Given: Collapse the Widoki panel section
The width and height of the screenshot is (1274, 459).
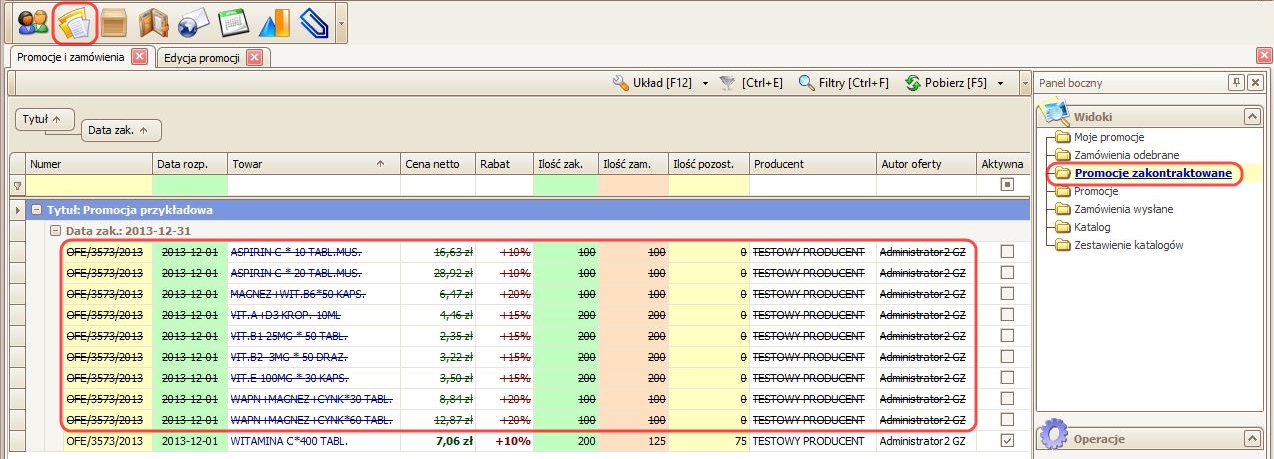Looking at the screenshot, I should [x=1250, y=117].
